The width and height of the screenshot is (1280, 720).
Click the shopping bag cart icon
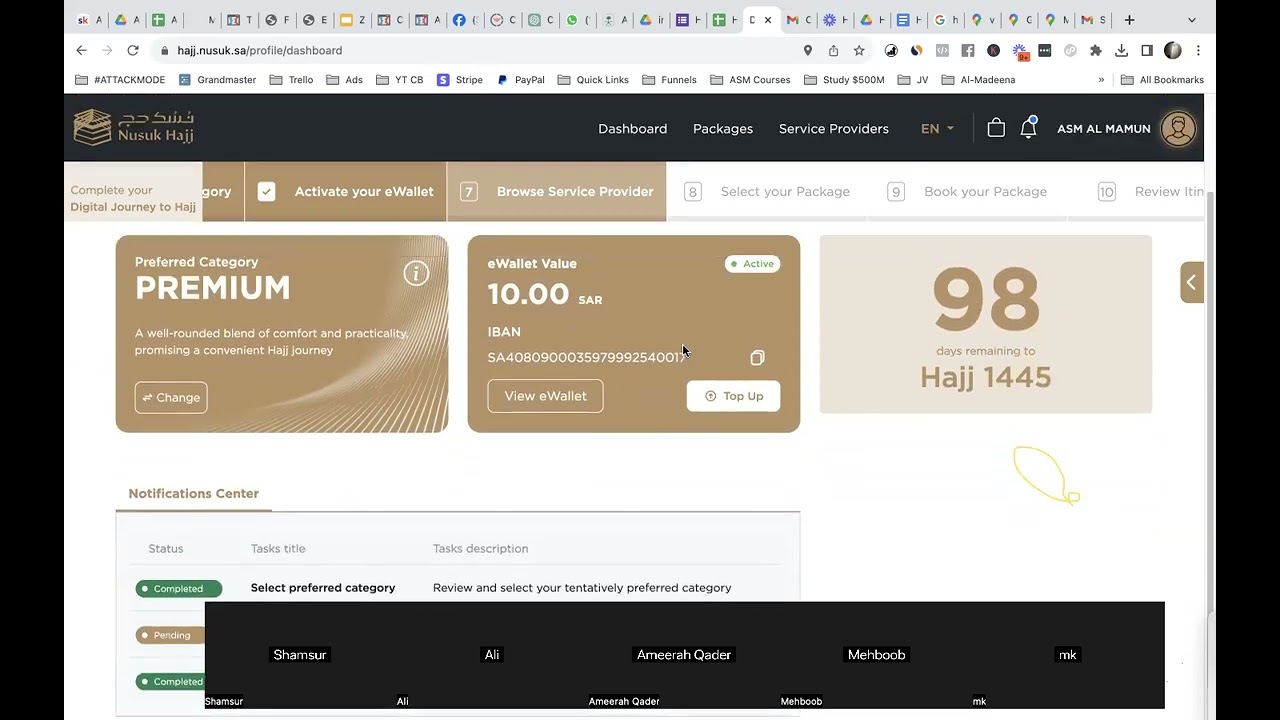[995, 128]
